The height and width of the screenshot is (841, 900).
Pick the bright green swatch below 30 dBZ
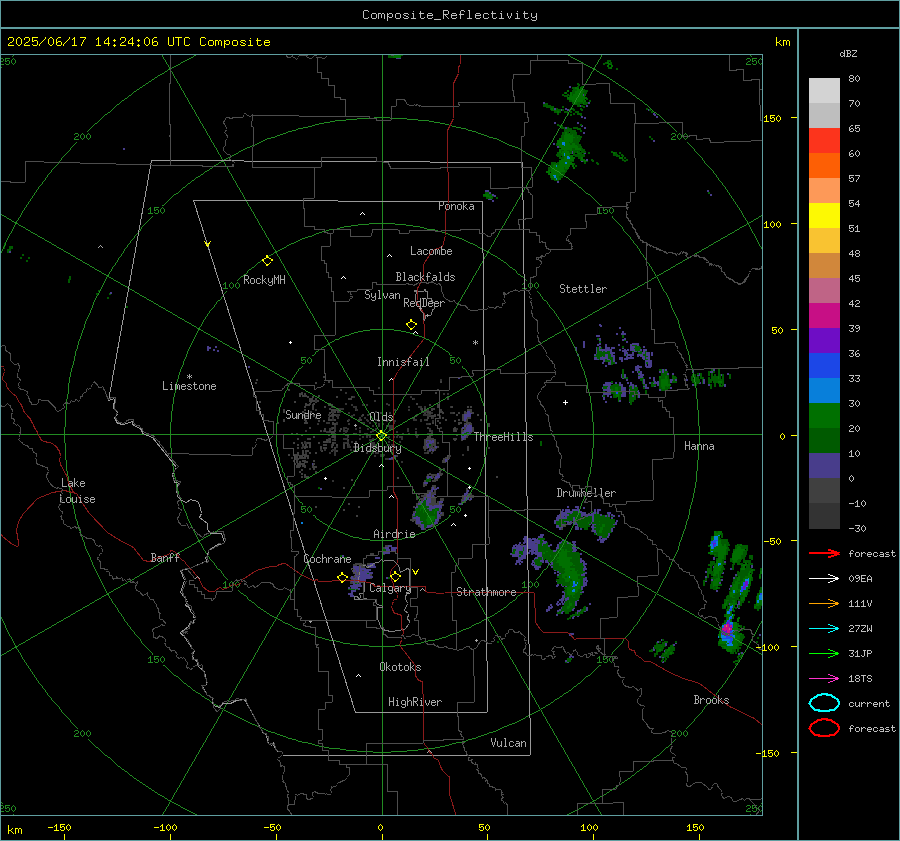pos(824,416)
